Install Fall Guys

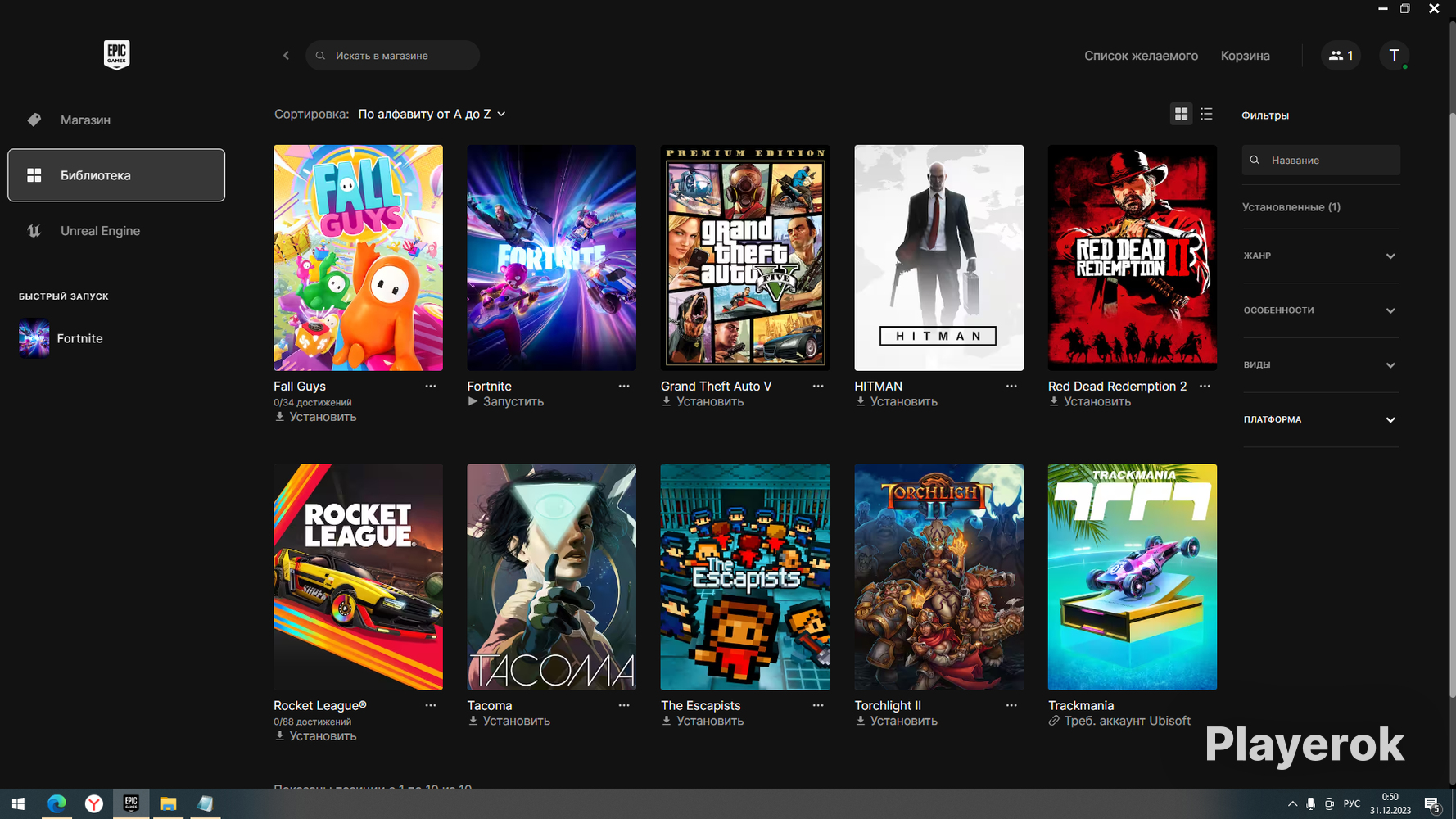(x=315, y=417)
